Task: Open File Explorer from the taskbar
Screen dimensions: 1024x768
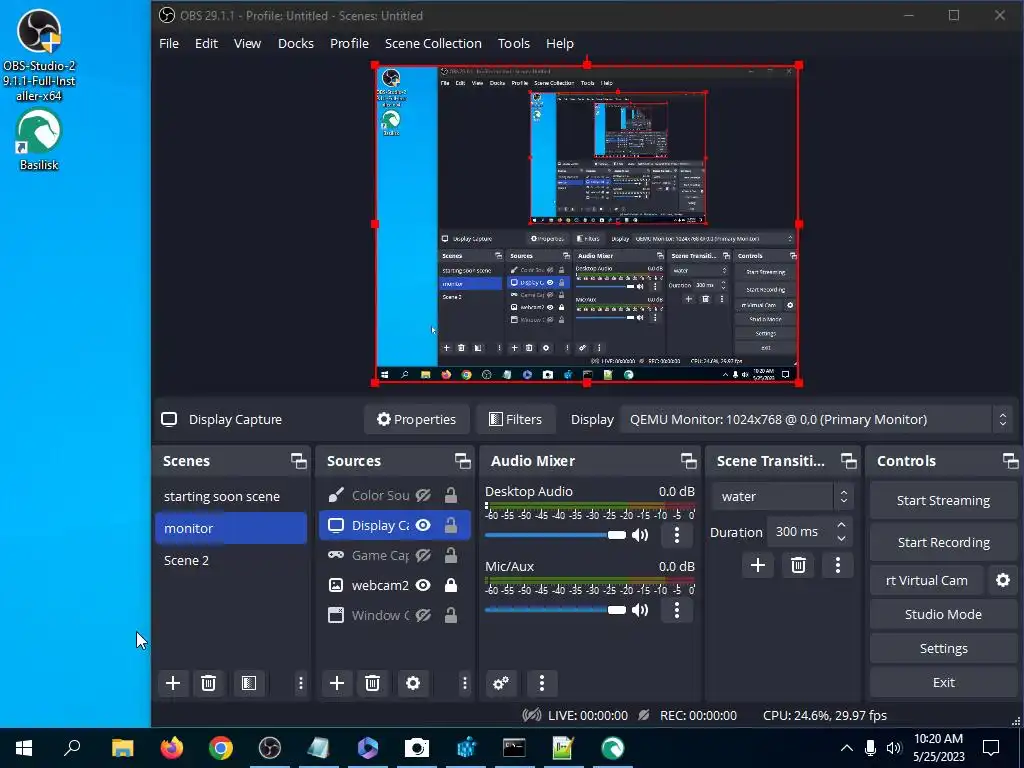Action: [x=122, y=748]
